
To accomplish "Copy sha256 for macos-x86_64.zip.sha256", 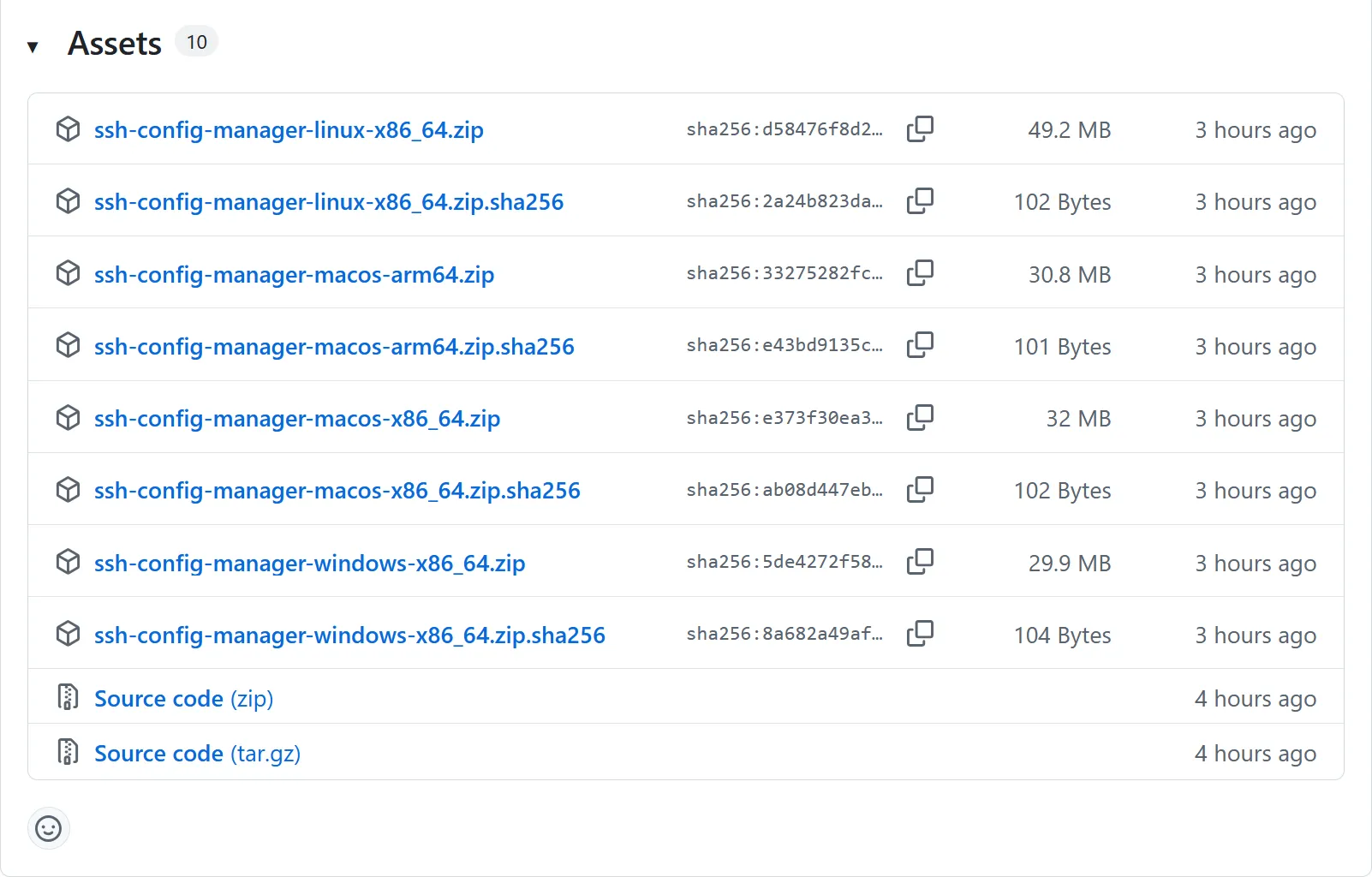I will pos(920,490).
